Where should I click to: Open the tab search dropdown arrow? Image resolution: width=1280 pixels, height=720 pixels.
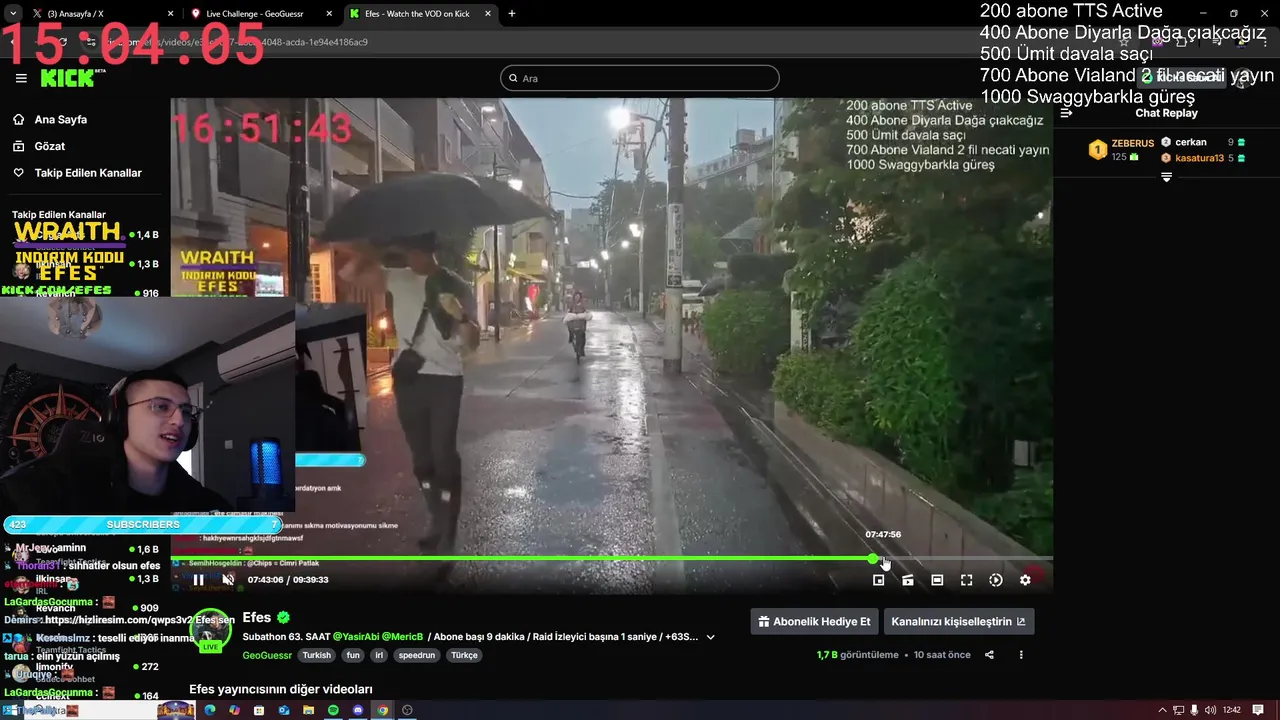pos(12,14)
